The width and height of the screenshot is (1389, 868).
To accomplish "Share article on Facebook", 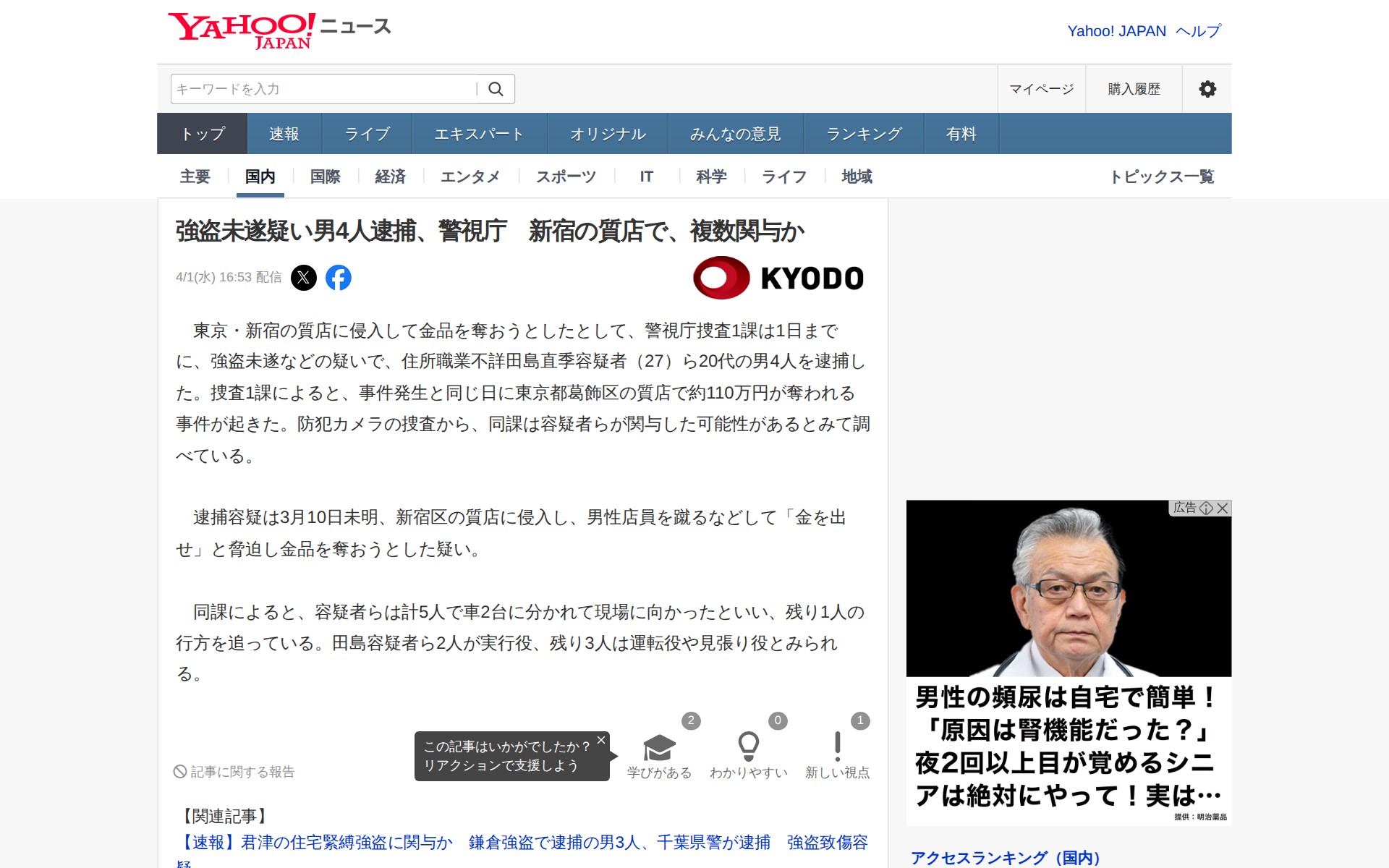I will (x=339, y=278).
